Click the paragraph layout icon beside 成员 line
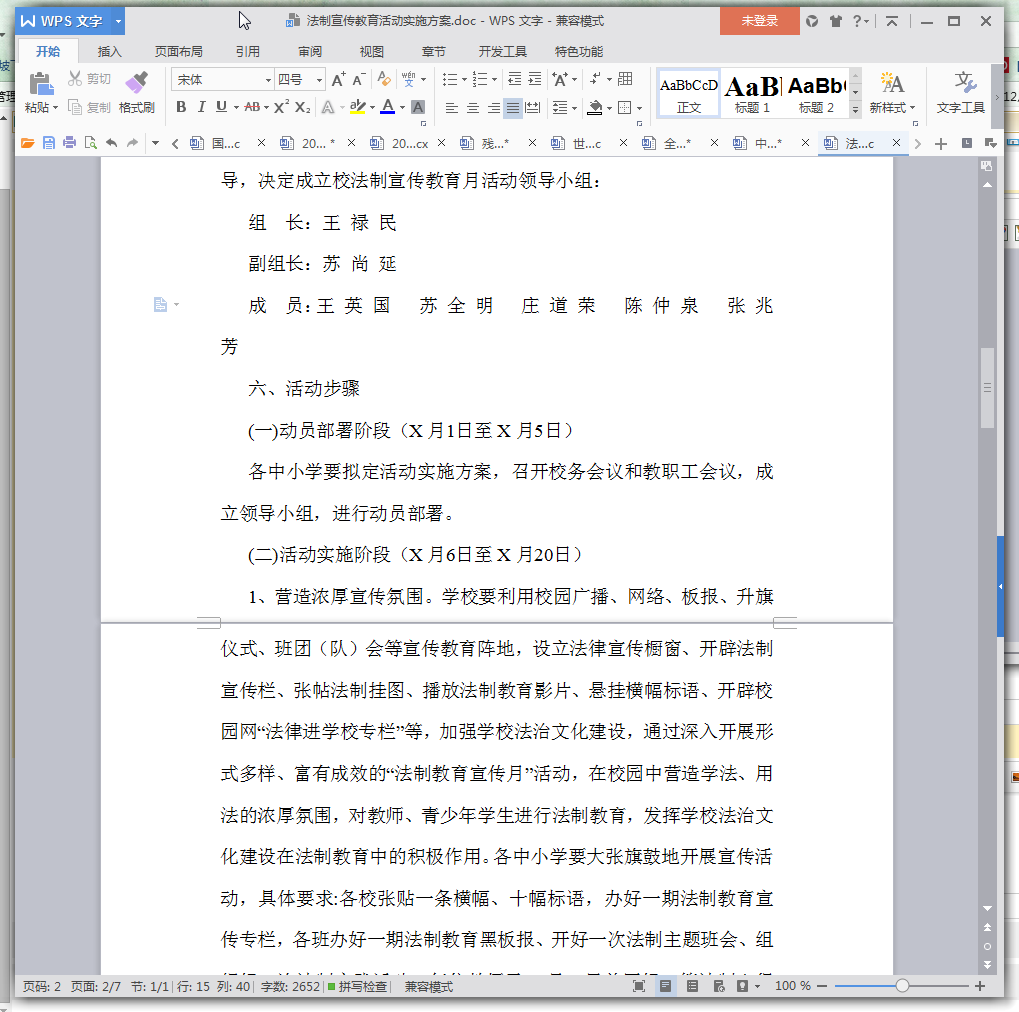This screenshot has height=1012, width=1019. (x=161, y=304)
